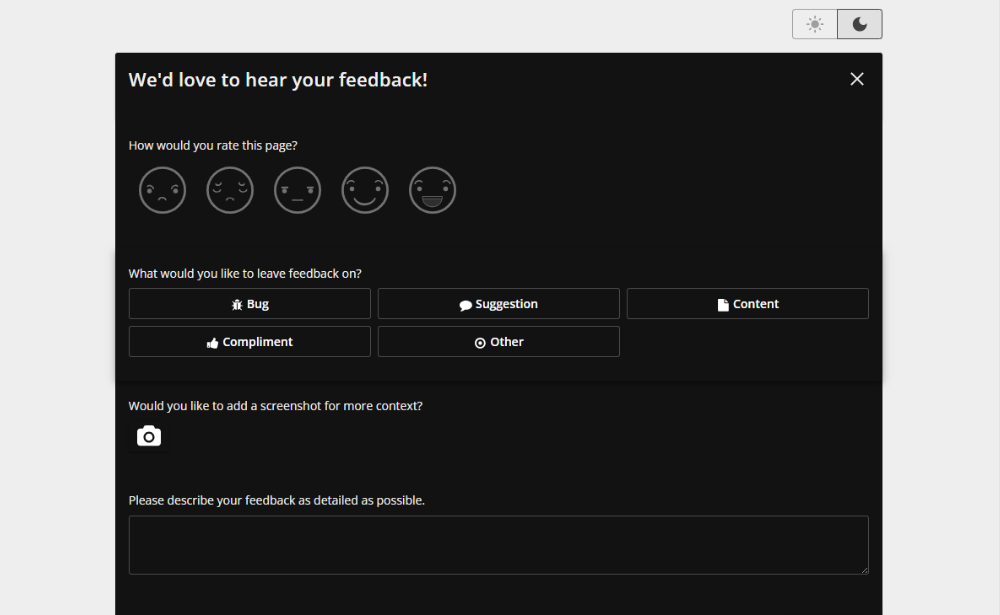Open the camera screenshot capture tool
This screenshot has width=1000, height=615.
[148, 436]
